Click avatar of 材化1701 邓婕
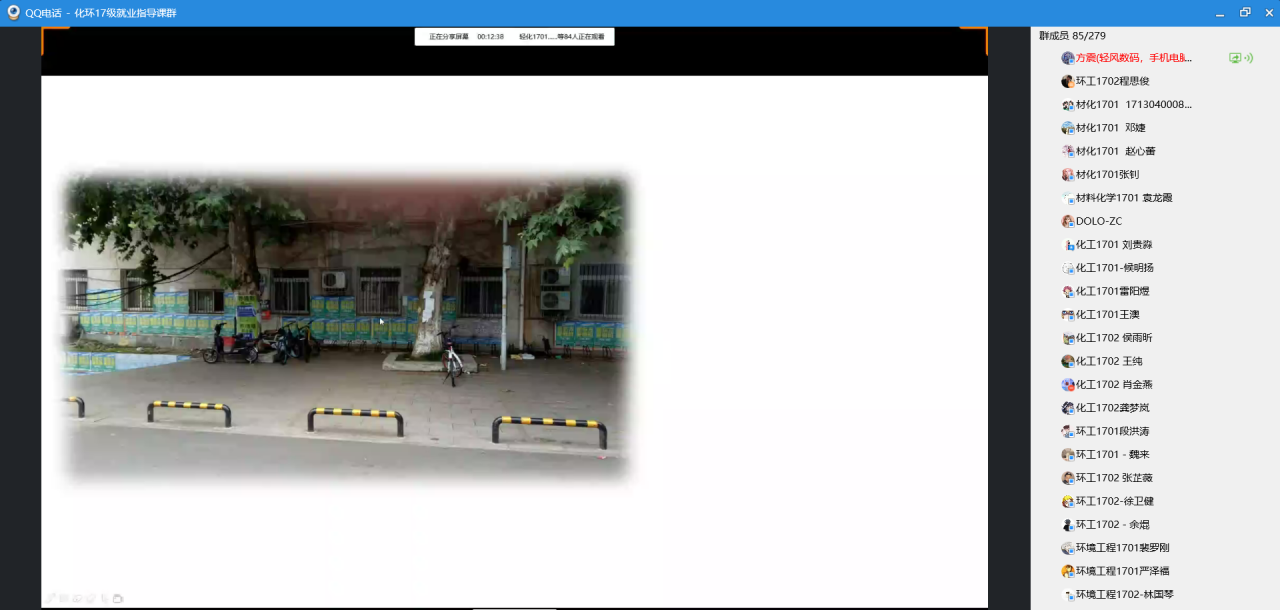Screen dimensions: 1280x610 point(1068,128)
